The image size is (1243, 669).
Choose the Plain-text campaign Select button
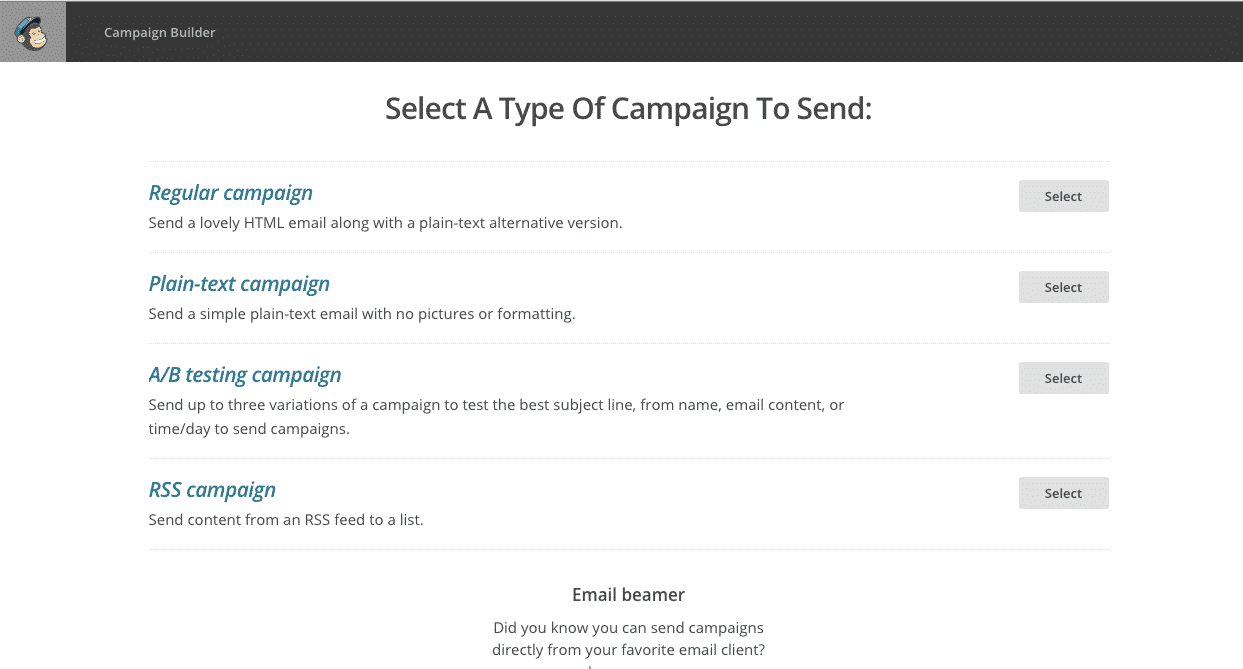(1063, 287)
